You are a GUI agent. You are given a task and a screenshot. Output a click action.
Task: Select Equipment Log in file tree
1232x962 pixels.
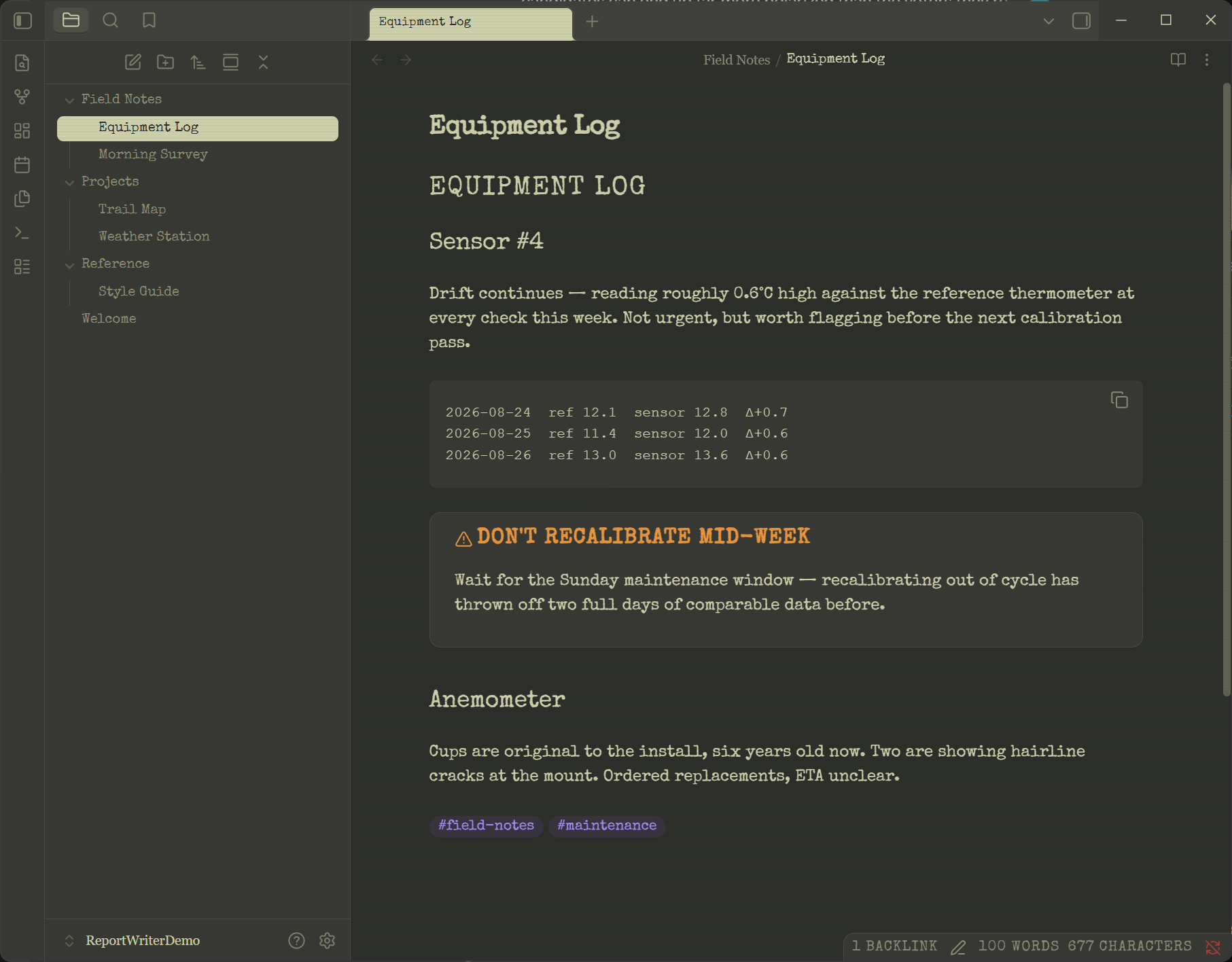(x=198, y=128)
